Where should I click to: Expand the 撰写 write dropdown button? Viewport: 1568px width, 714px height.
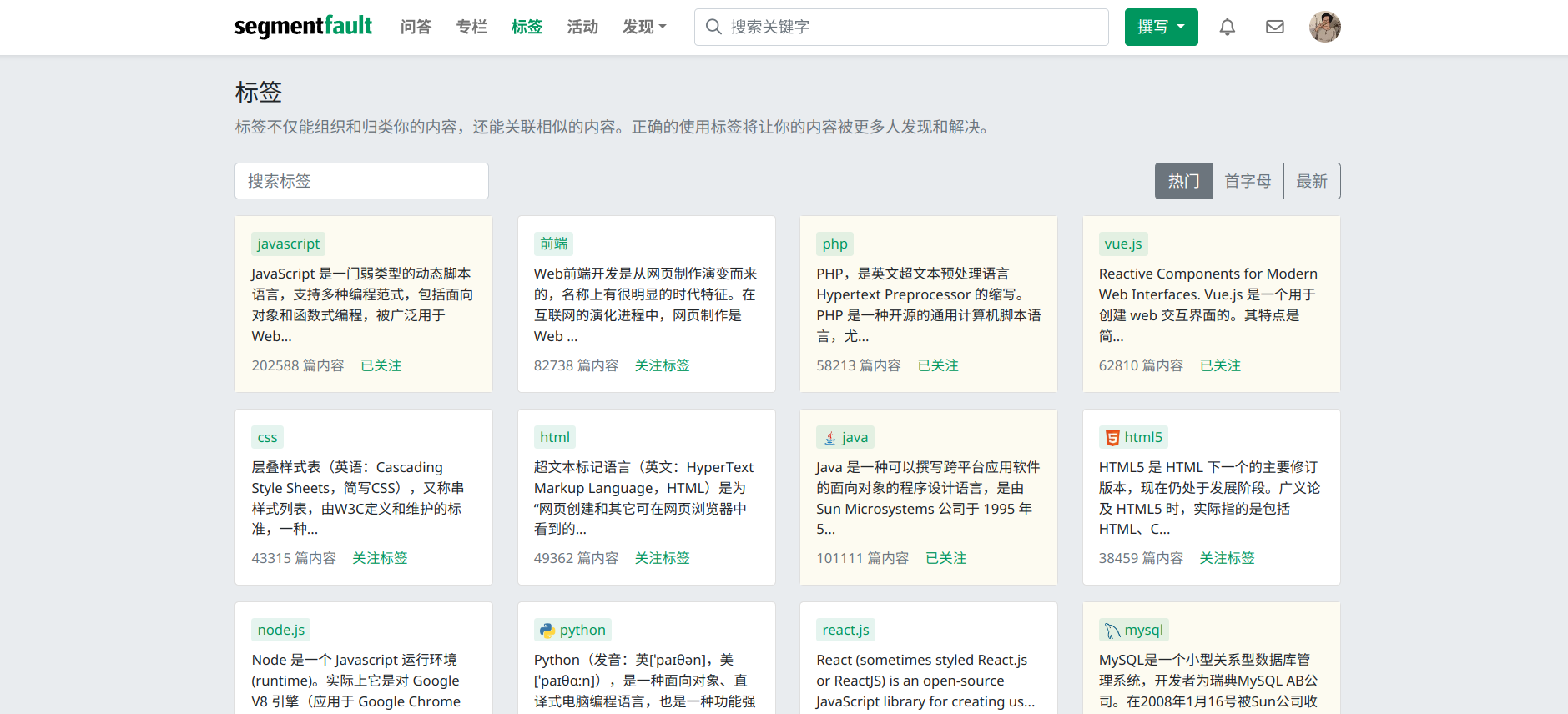pyautogui.click(x=1161, y=27)
